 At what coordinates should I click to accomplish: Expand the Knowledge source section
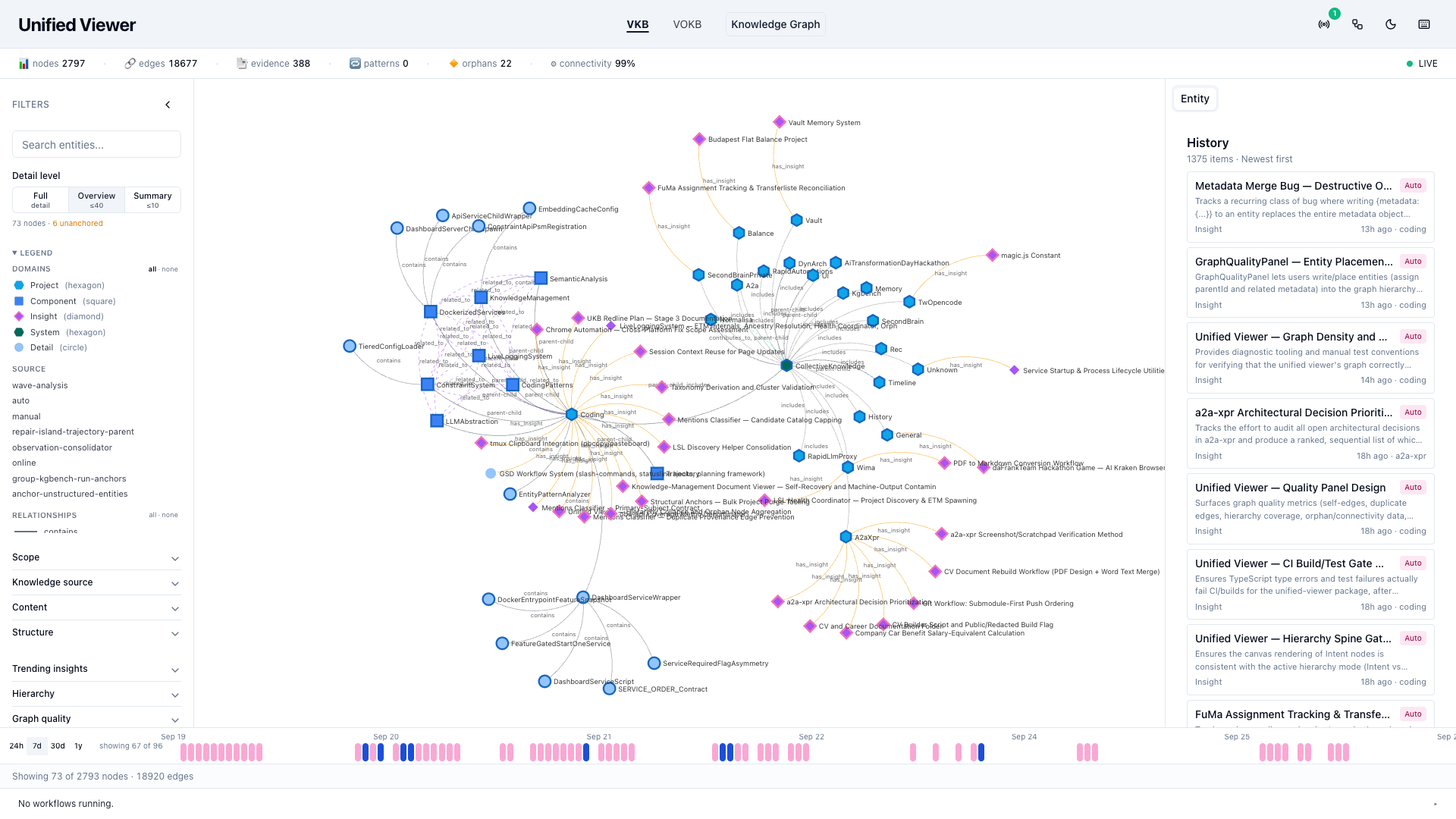[96, 582]
